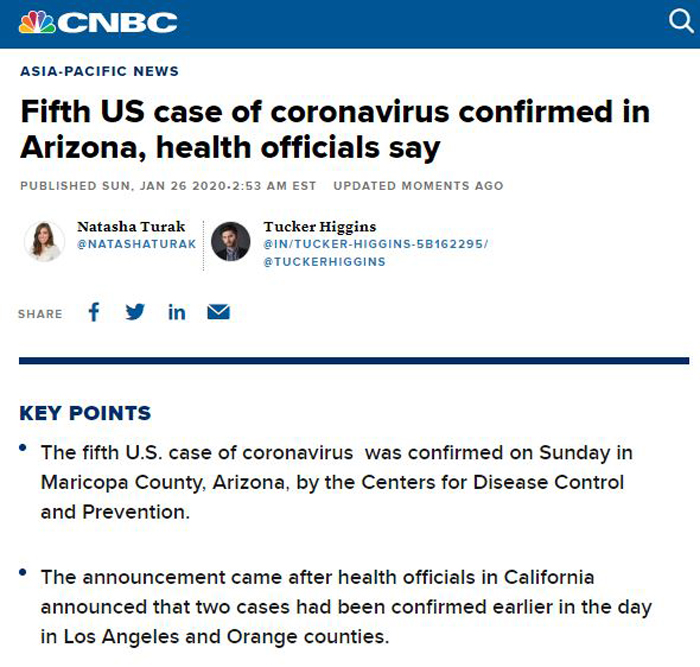Open Natasha Turak's profile photo
The height and width of the screenshot is (667, 700).
click(x=44, y=241)
